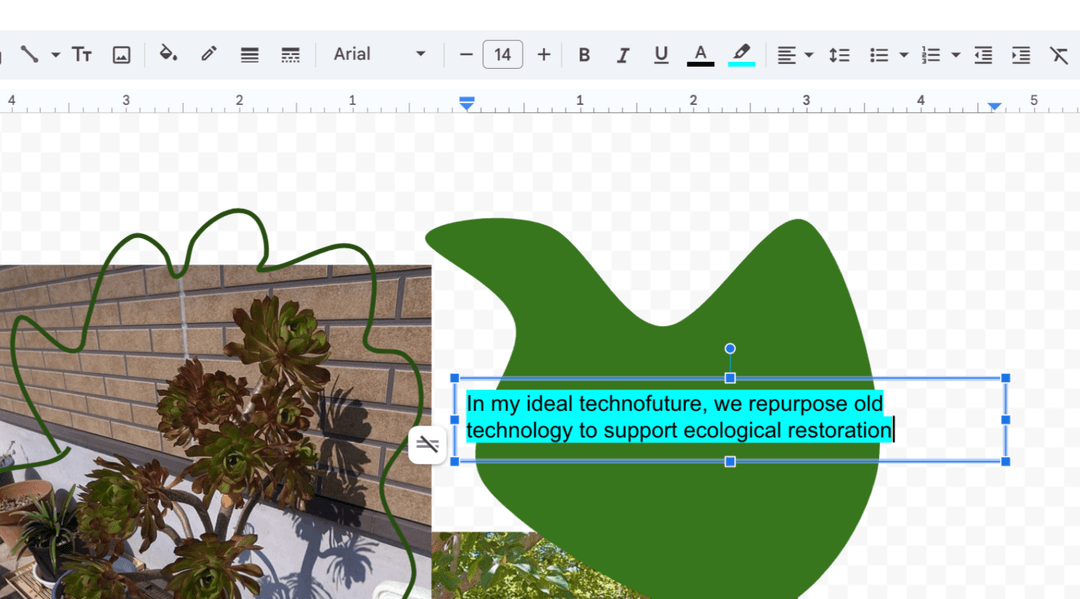1080x599 pixels.
Task: Open line and paragraph spacing options
Action: pyautogui.click(x=839, y=55)
